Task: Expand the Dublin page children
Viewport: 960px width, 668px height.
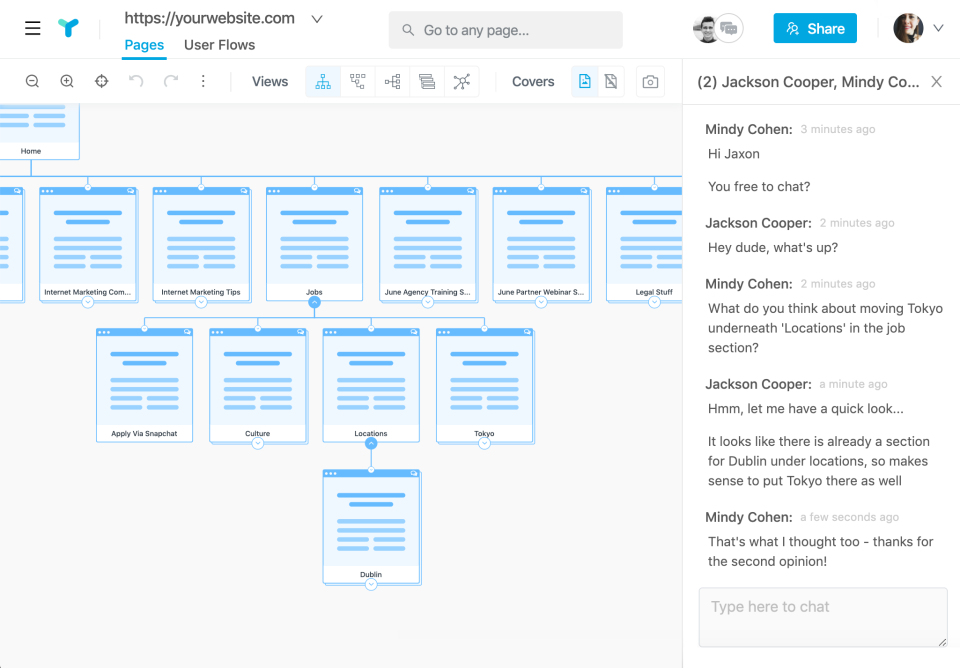Action: (371, 585)
